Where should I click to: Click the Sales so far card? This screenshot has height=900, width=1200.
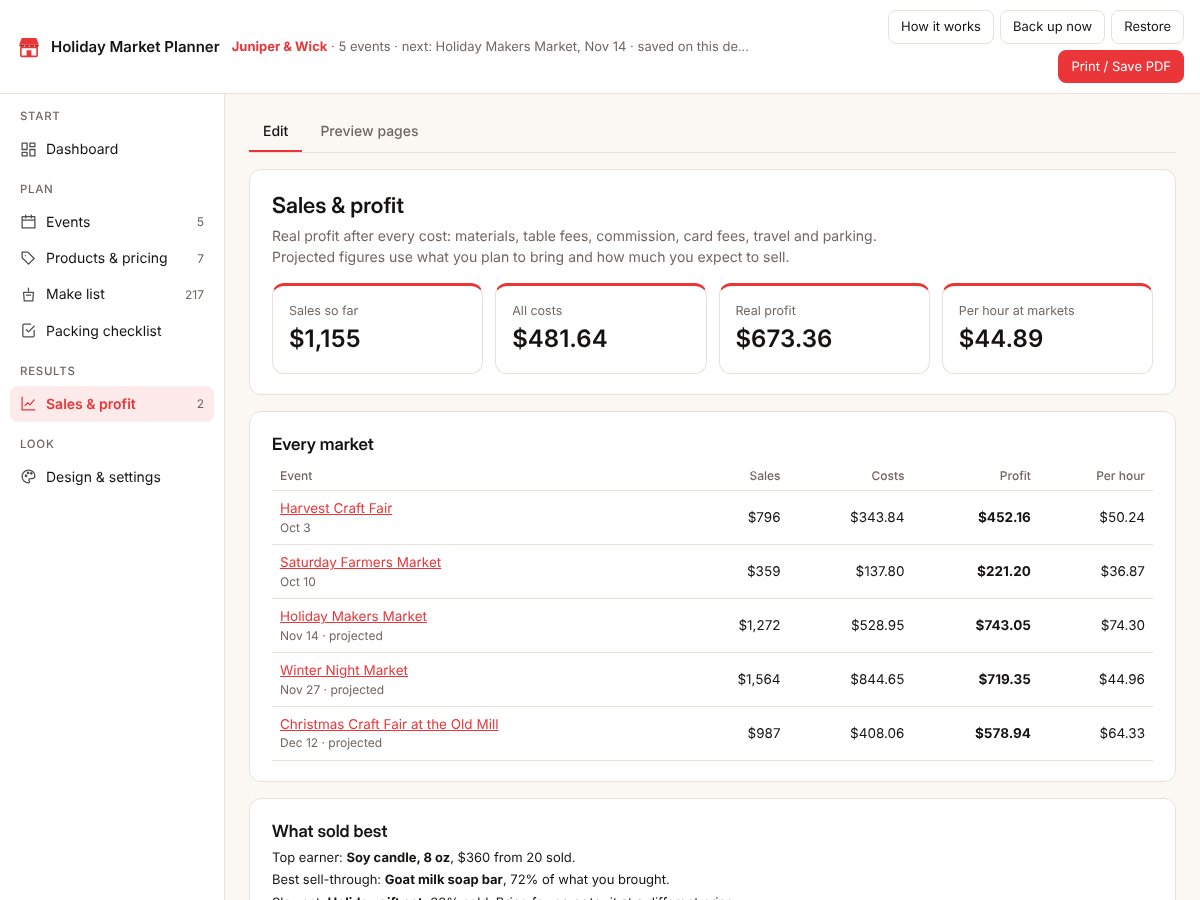click(x=377, y=328)
